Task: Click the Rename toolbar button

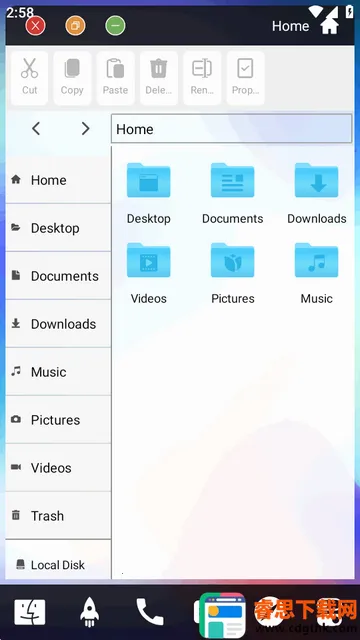Action: [x=202, y=78]
